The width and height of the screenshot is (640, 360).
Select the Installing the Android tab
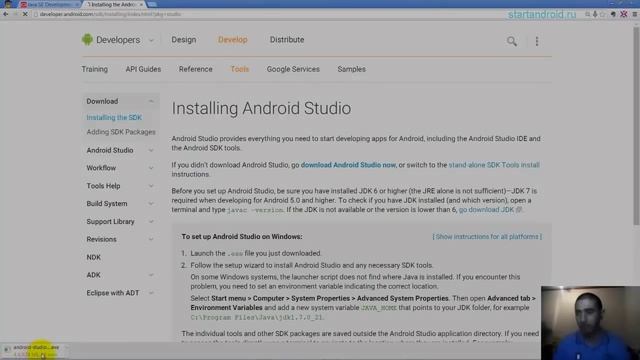coord(114,4)
